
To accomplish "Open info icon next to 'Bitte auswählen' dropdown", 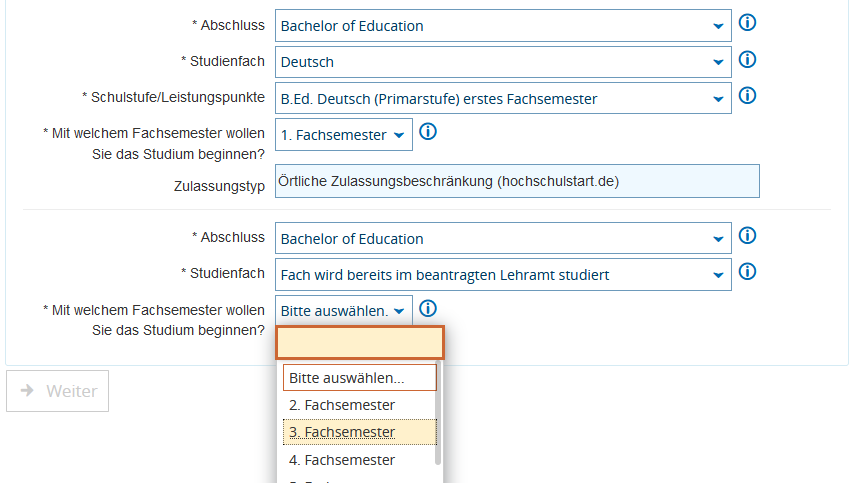I will click(x=428, y=309).
